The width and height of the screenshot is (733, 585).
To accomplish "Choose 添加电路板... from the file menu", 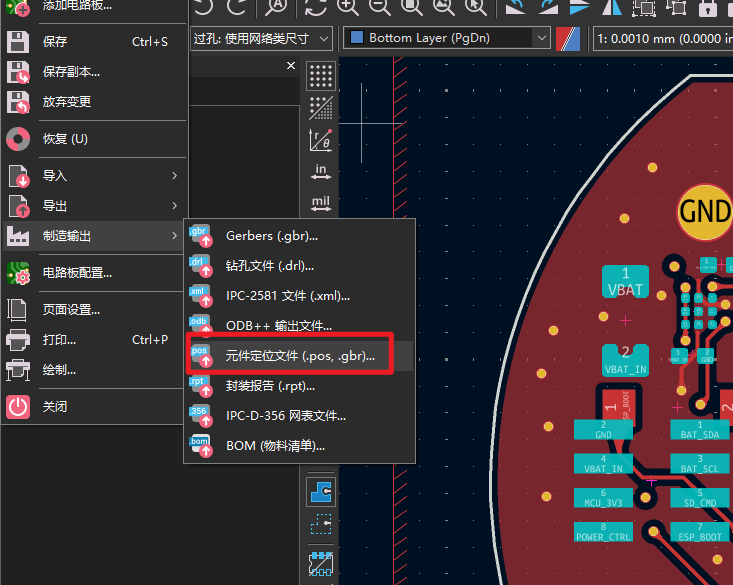I will (93, 7).
